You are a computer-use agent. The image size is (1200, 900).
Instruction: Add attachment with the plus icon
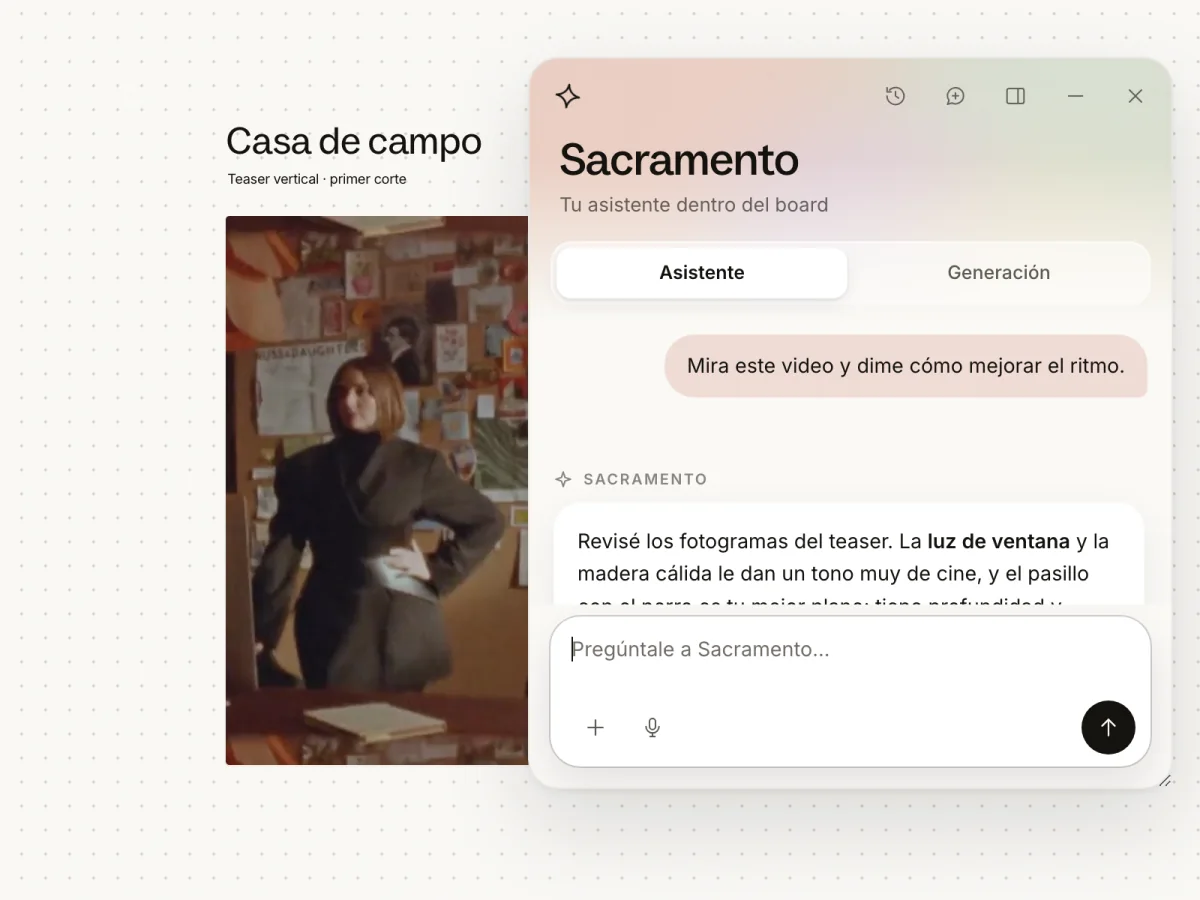[x=595, y=728]
